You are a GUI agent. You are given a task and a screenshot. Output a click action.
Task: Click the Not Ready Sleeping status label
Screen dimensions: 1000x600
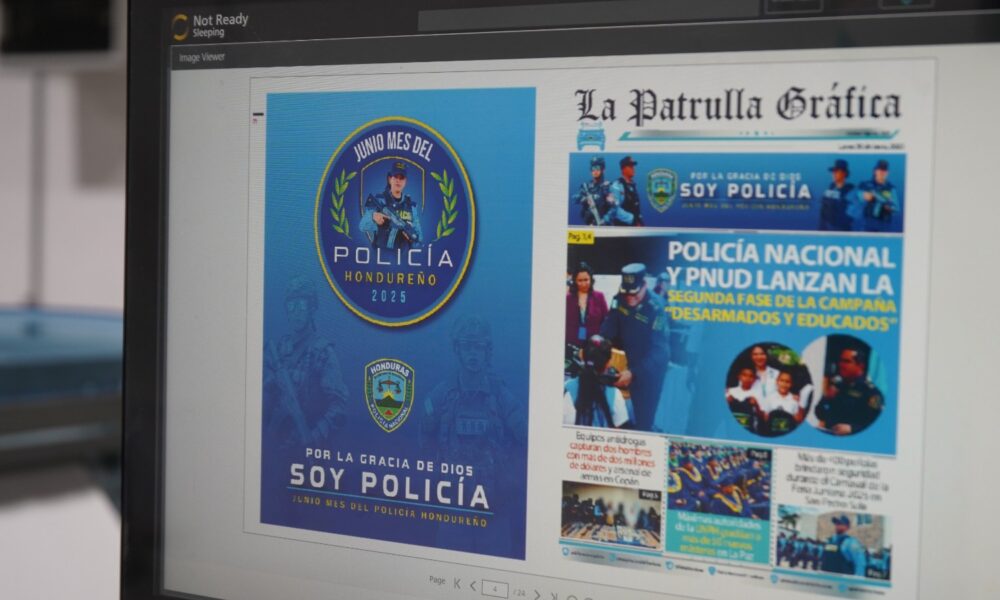coord(220,25)
